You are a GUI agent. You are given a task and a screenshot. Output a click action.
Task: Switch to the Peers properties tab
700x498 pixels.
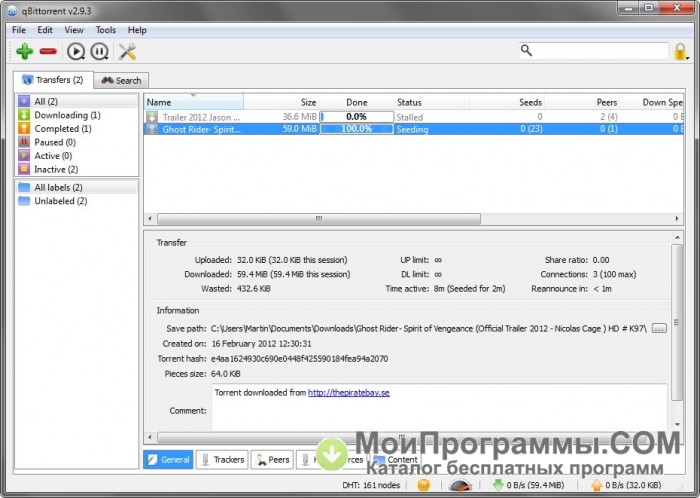pyautogui.click(x=272, y=460)
